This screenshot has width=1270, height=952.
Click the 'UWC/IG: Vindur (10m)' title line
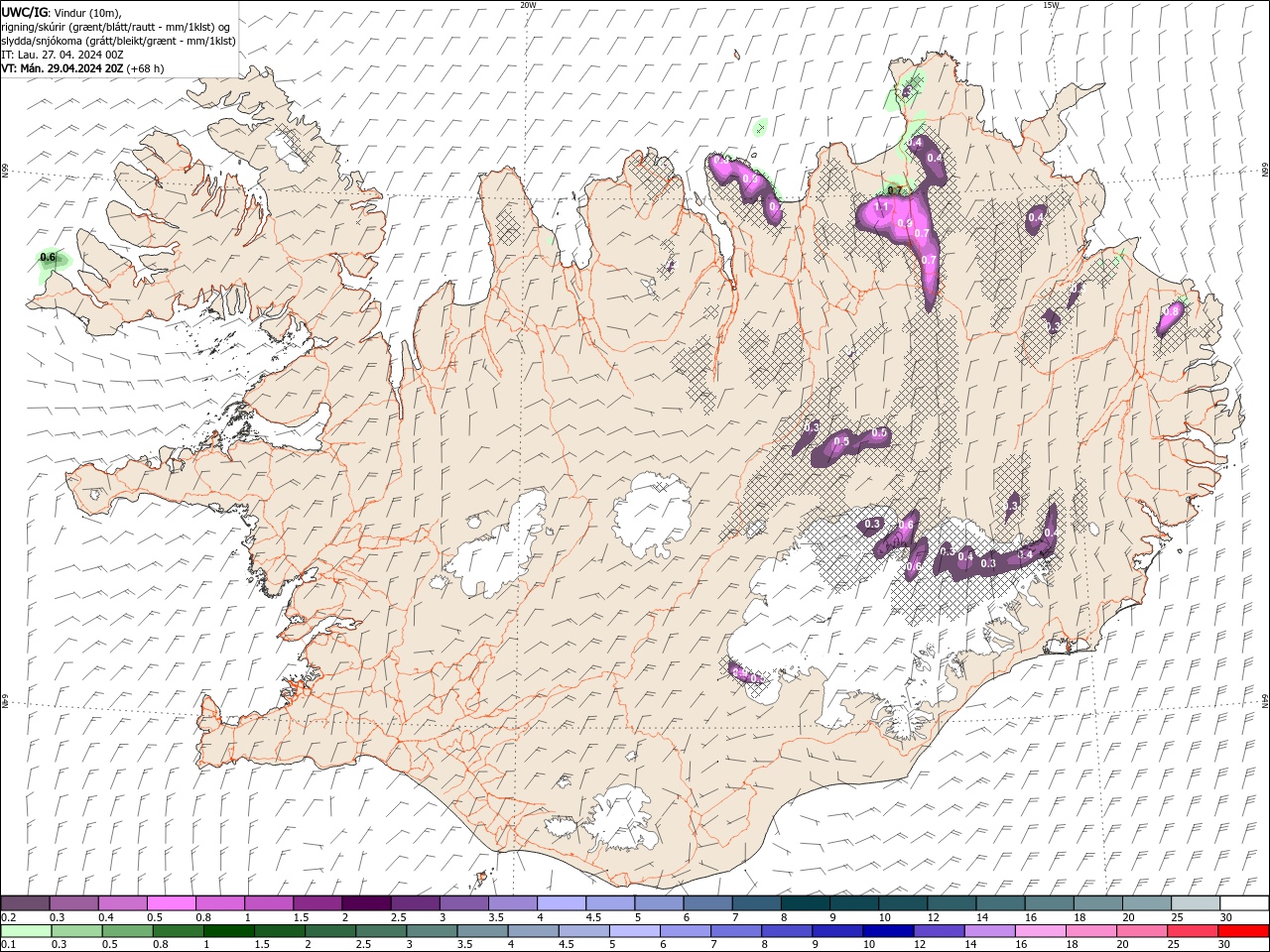point(62,12)
